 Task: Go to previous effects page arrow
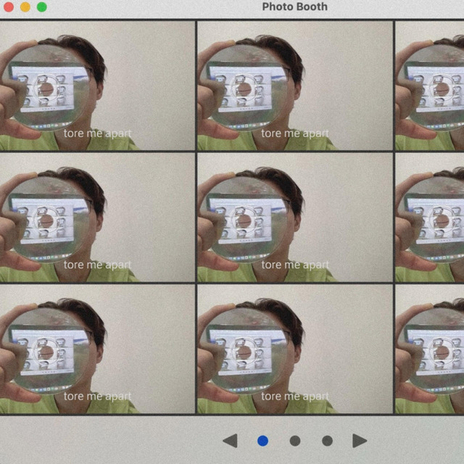tap(230, 441)
